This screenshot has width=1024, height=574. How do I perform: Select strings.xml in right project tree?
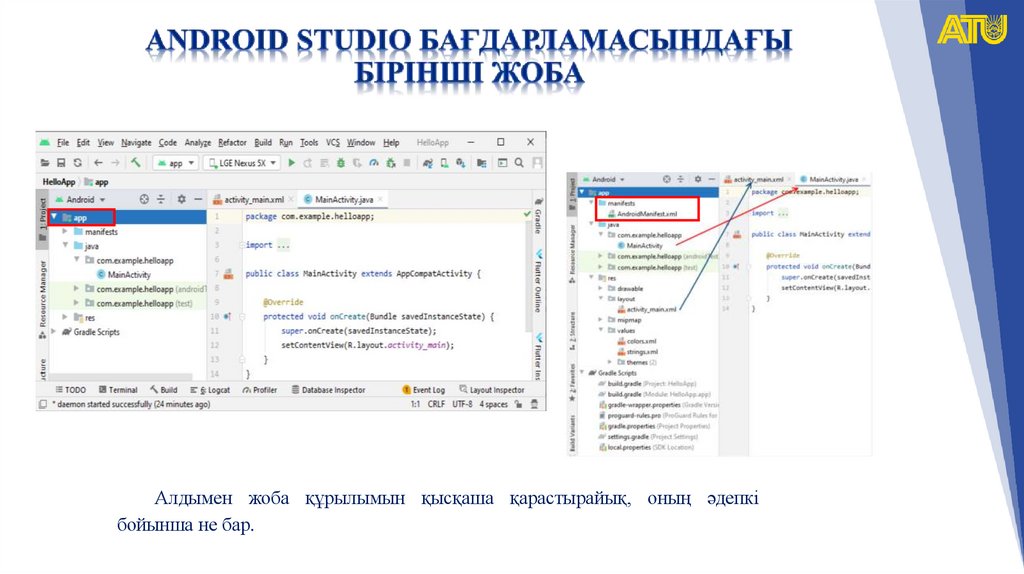point(637,351)
